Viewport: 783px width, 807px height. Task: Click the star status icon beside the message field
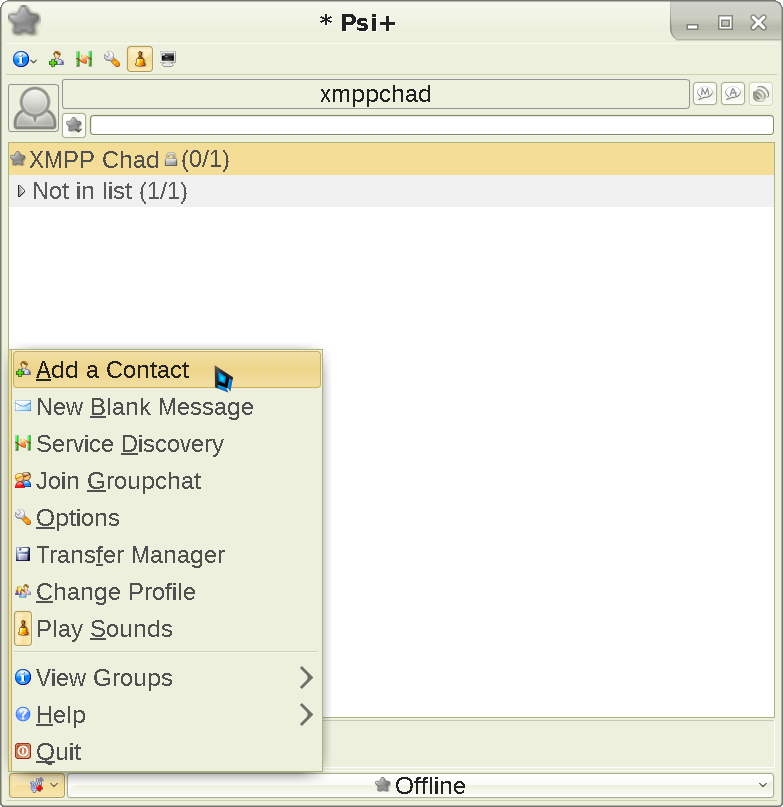click(x=74, y=125)
